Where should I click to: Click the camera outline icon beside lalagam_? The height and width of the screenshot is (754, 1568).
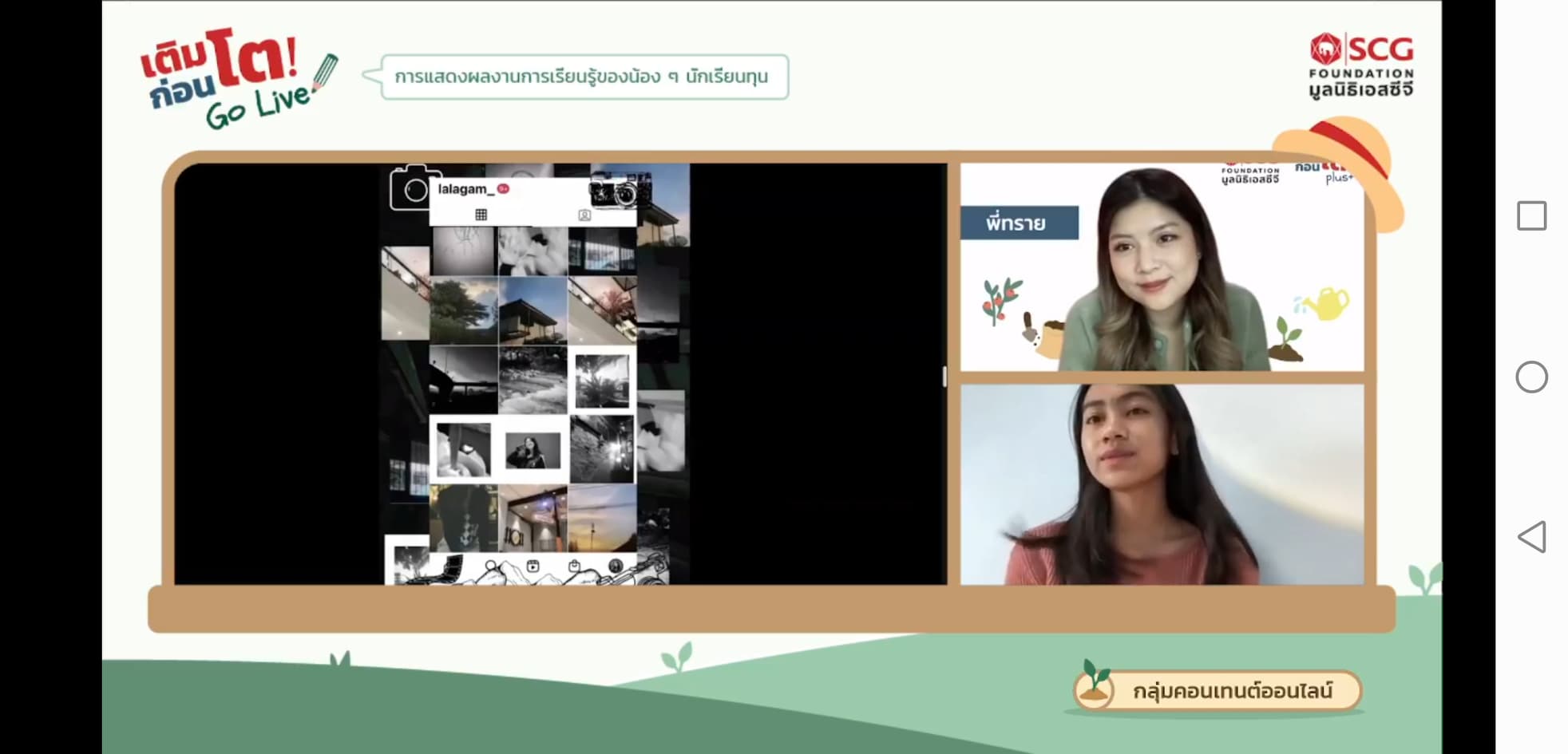(x=414, y=189)
